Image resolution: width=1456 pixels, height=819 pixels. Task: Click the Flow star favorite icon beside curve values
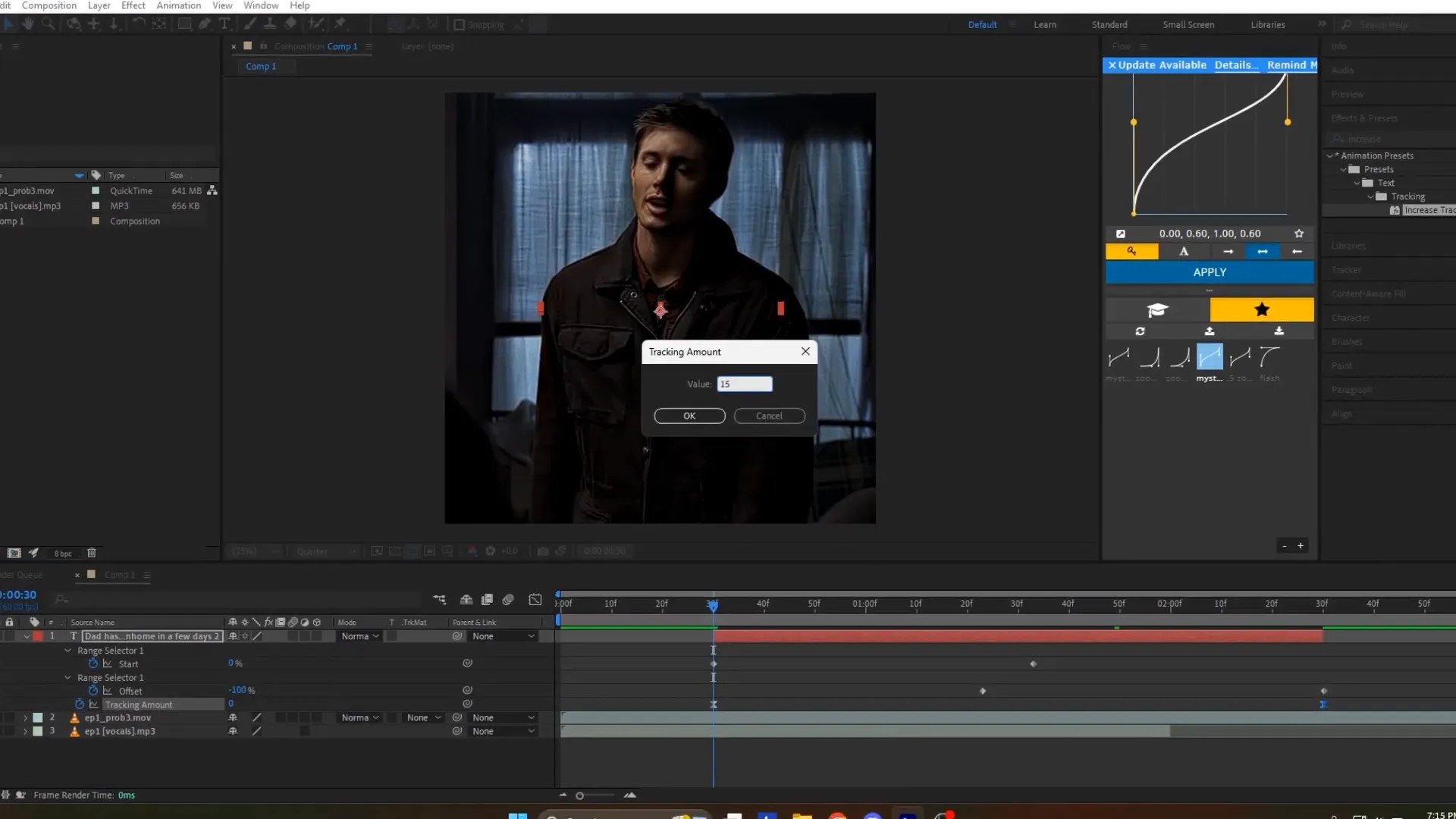point(1299,234)
